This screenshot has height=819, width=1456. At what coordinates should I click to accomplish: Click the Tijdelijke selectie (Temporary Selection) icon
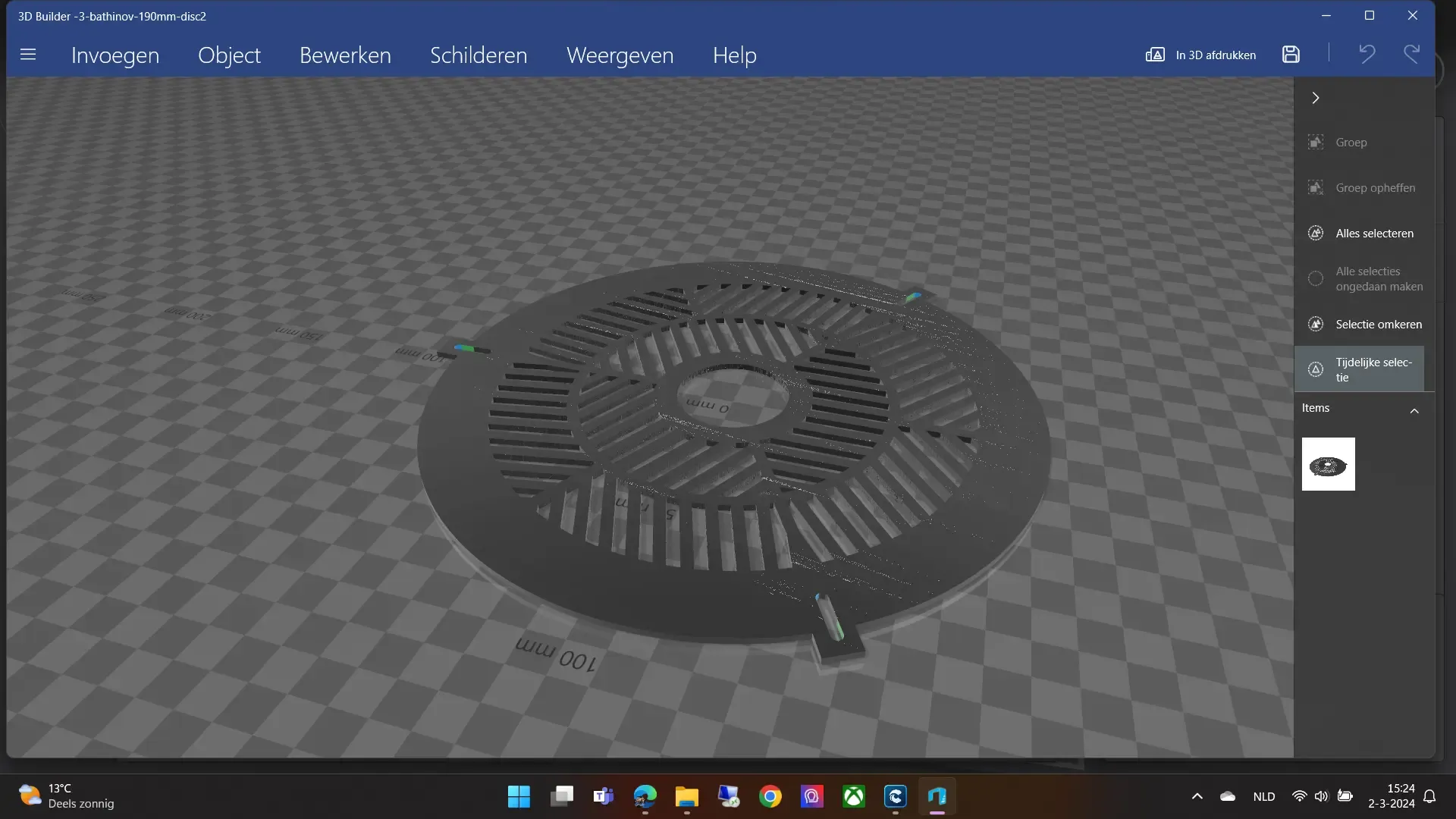(1316, 369)
